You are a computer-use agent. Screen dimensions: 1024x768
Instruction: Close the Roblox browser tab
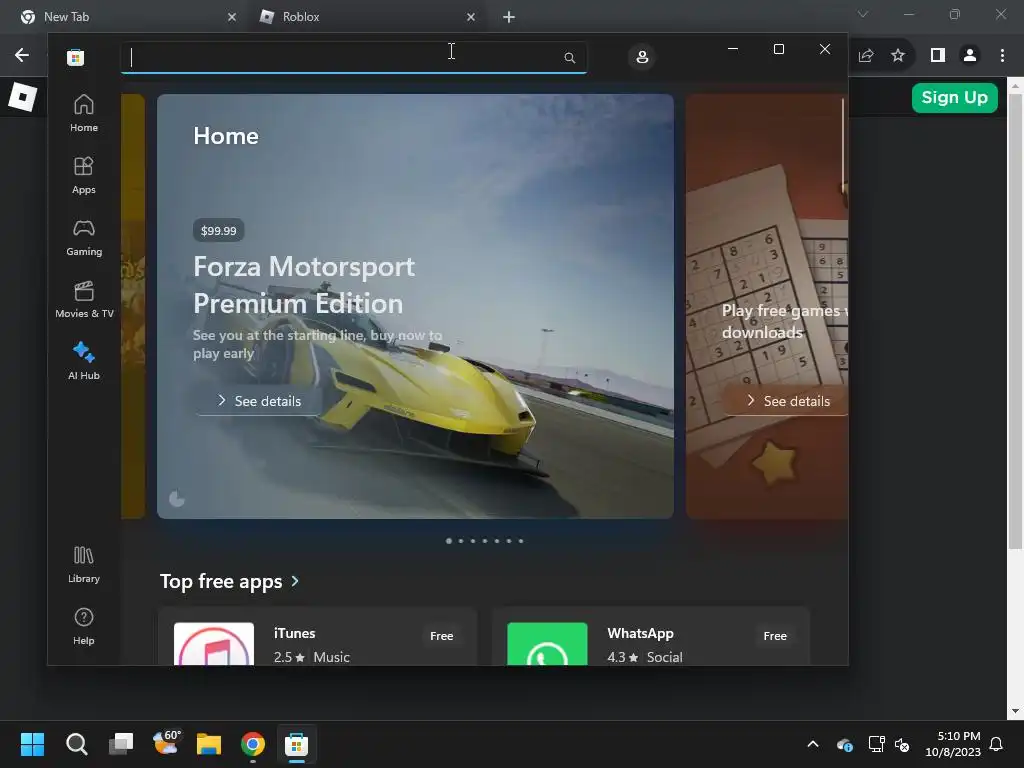471,17
